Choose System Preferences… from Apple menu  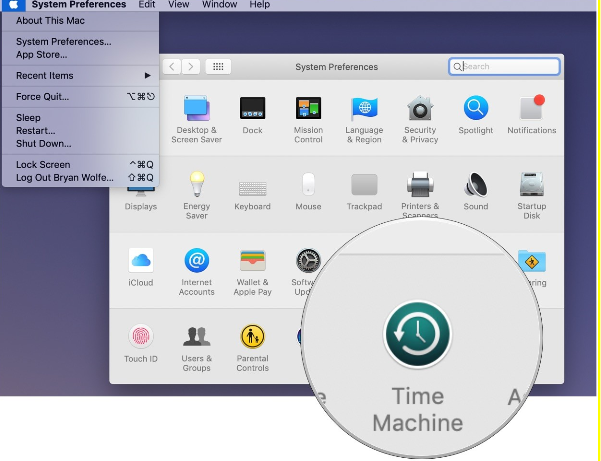[x=80, y=42]
